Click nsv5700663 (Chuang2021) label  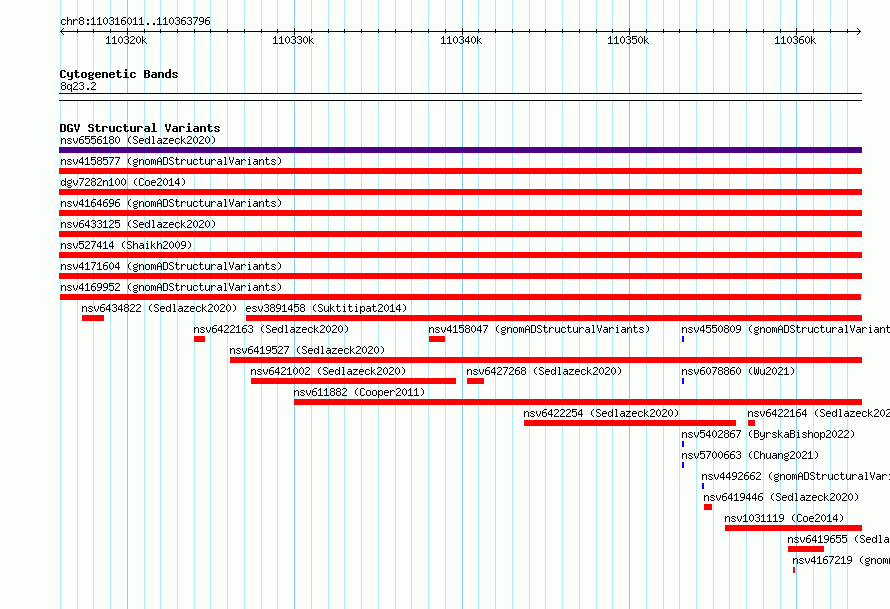coord(750,455)
